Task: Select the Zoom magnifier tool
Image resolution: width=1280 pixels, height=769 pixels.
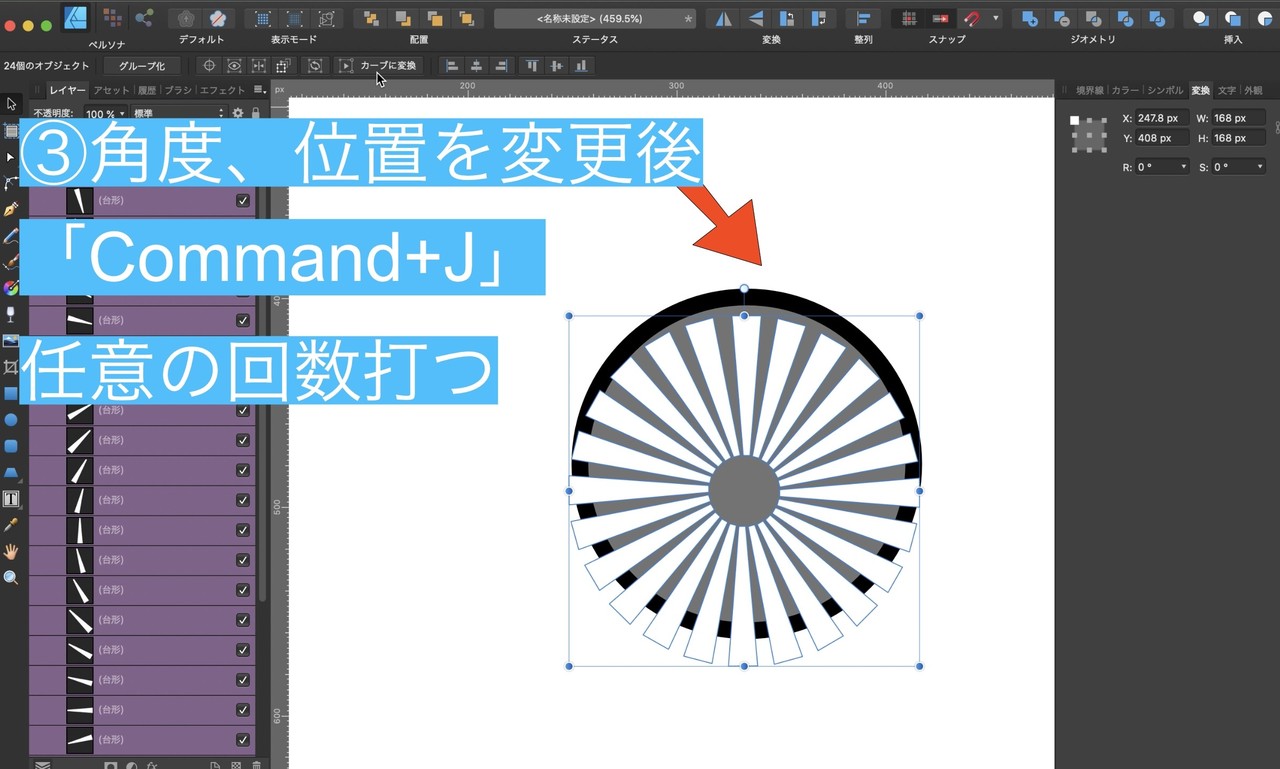Action: click(11, 577)
